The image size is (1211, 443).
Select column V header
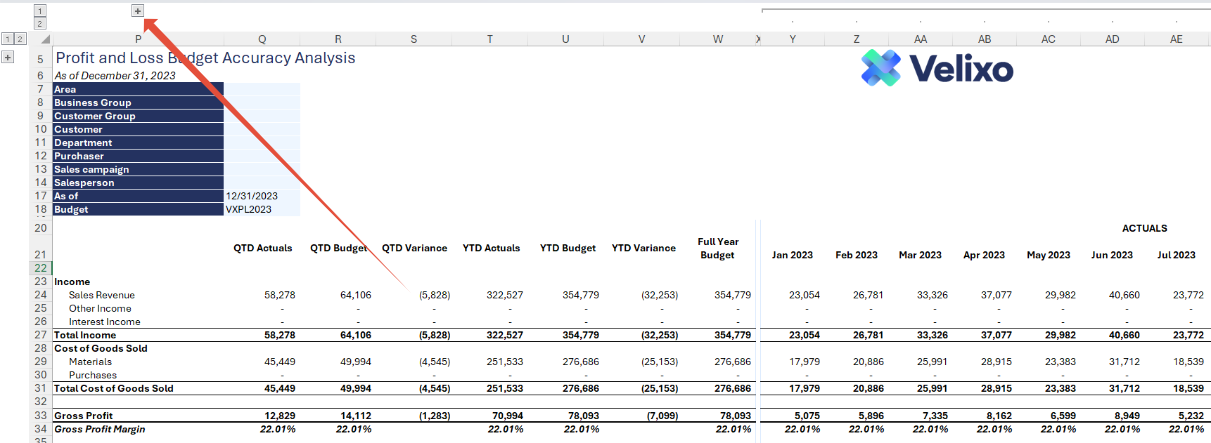point(642,39)
